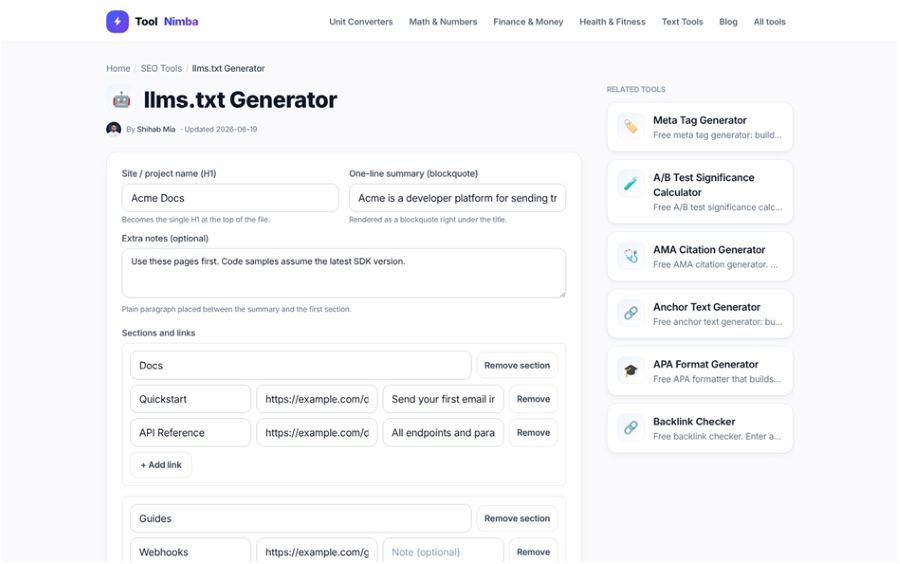Remove the Guides section
The width and height of the screenshot is (900, 564).
(x=517, y=518)
